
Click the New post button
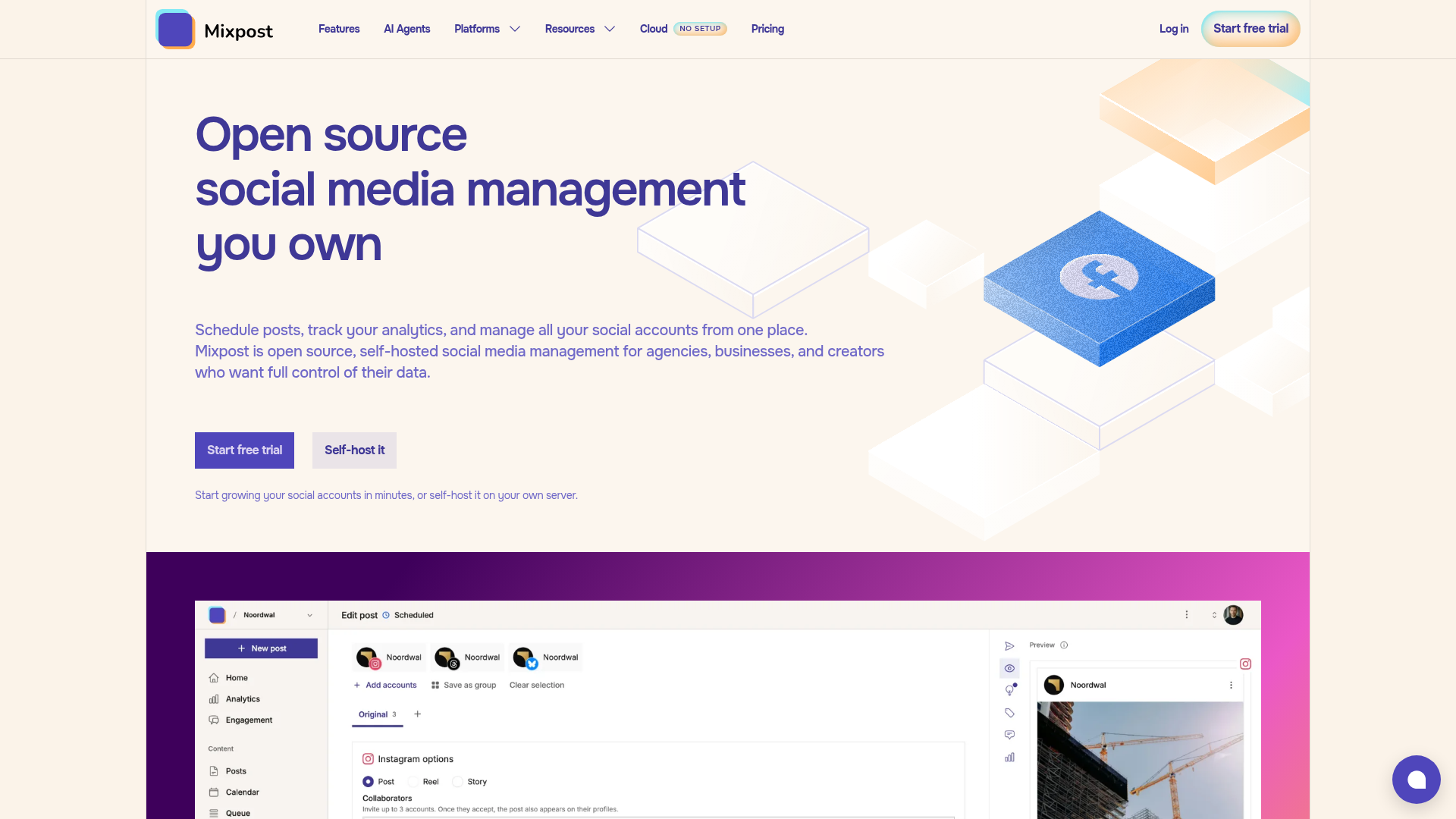click(261, 648)
